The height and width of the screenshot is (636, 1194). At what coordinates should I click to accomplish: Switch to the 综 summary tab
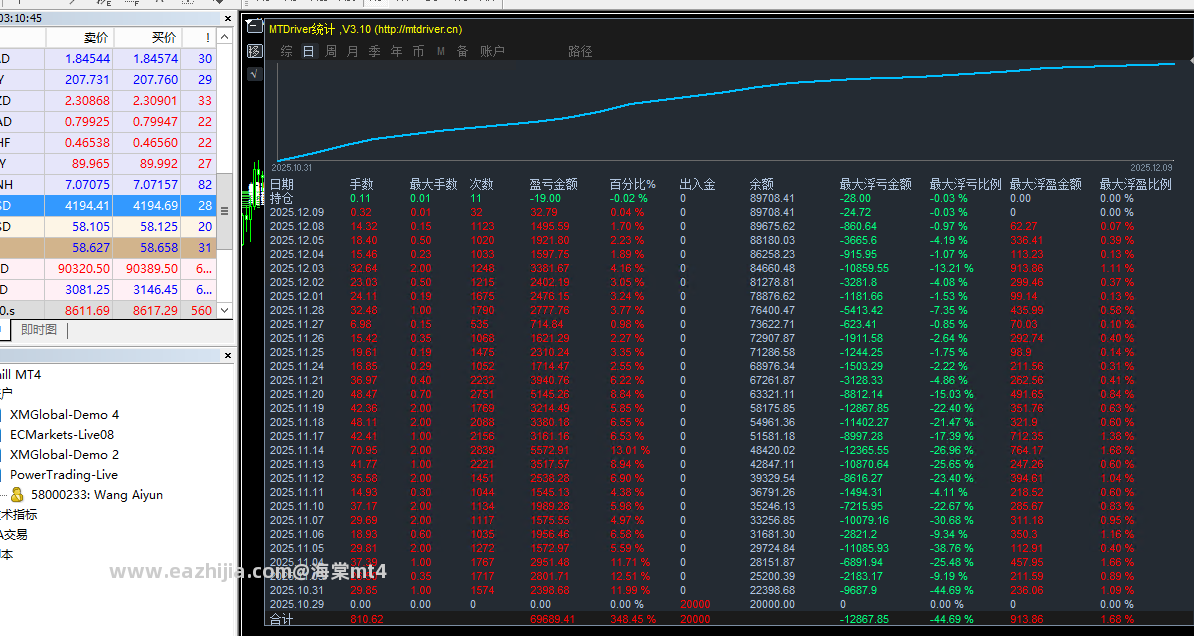(x=286, y=51)
